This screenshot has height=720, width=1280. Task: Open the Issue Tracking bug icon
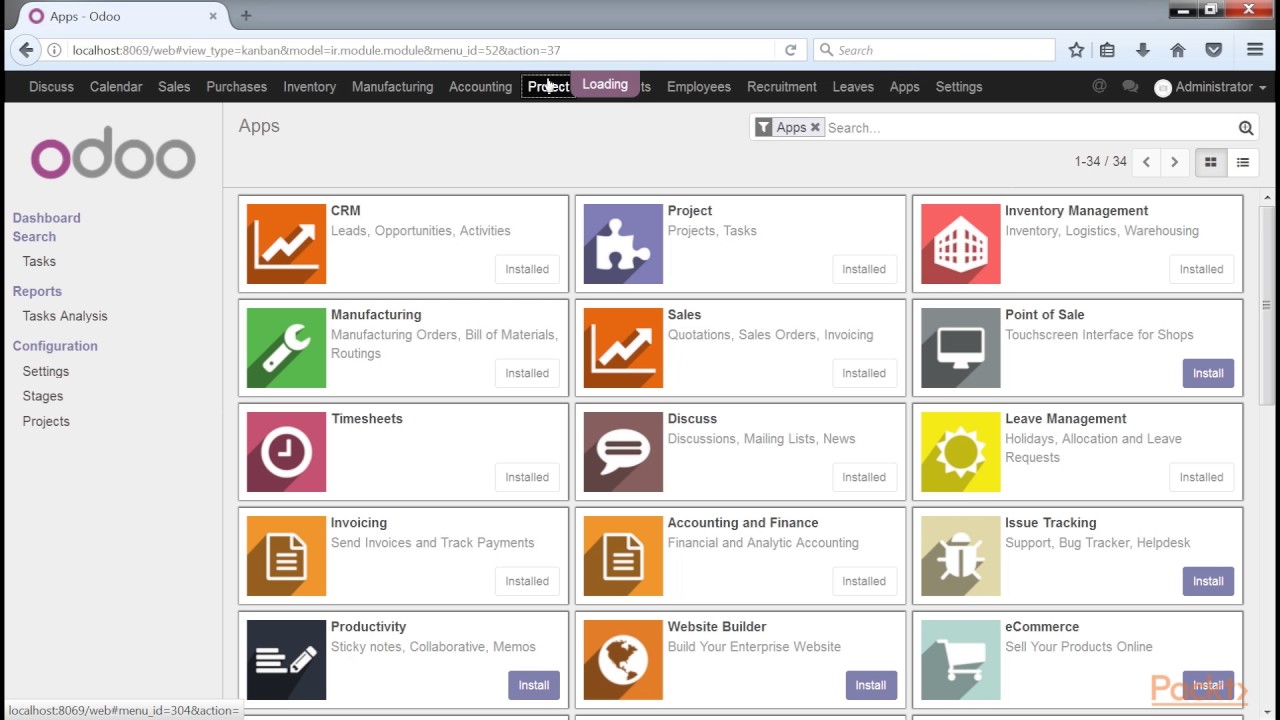[960, 556]
